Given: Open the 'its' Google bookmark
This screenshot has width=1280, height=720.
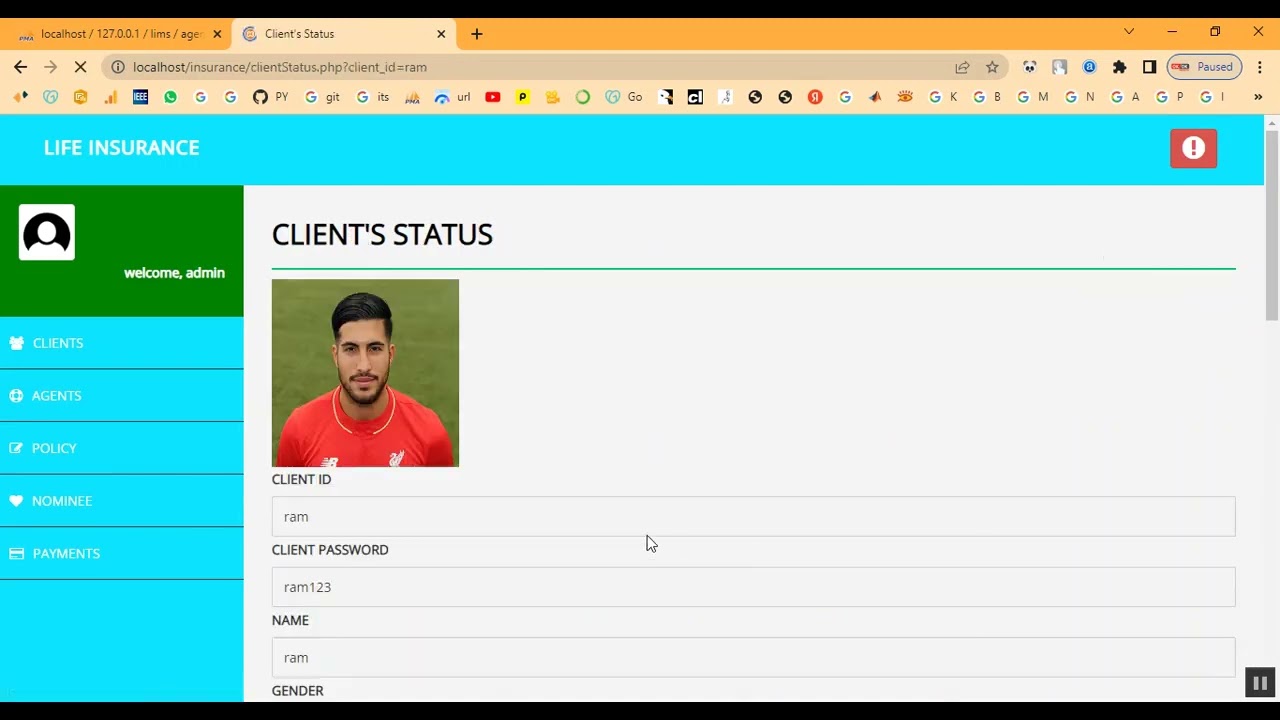Looking at the screenshot, I should coord(372,97).
